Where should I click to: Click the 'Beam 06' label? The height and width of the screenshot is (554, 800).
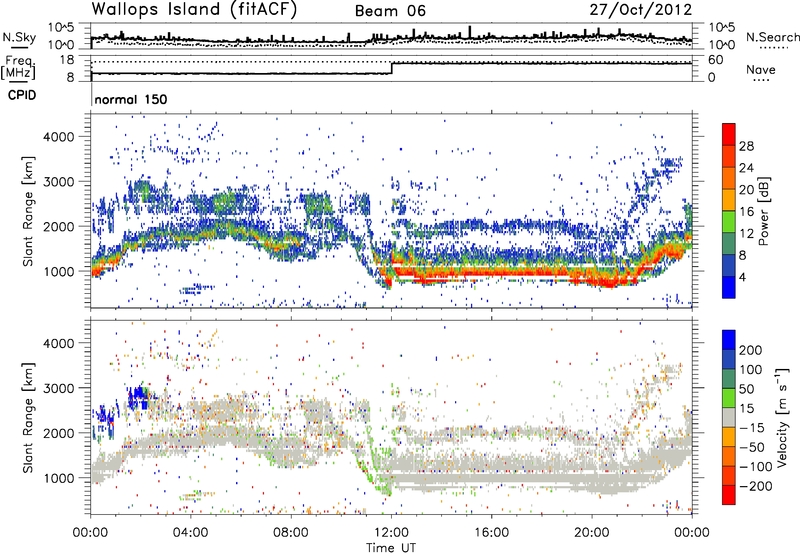click(x=390, y=11)
